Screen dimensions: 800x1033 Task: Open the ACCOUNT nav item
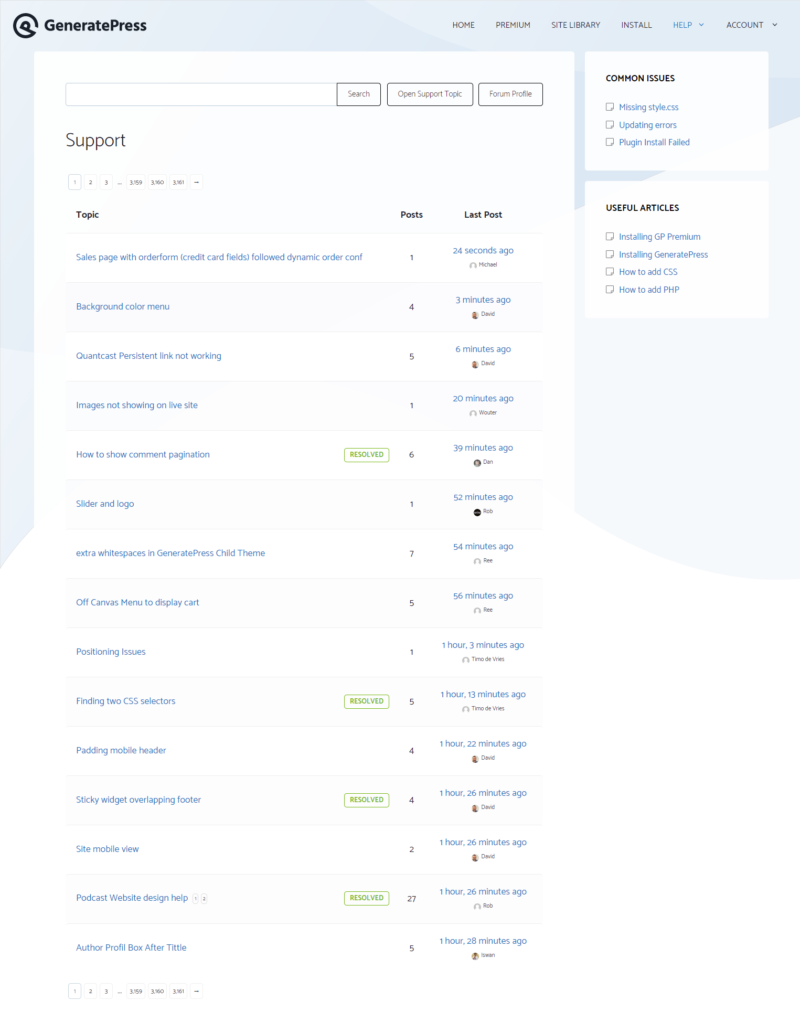coord(745,25)
